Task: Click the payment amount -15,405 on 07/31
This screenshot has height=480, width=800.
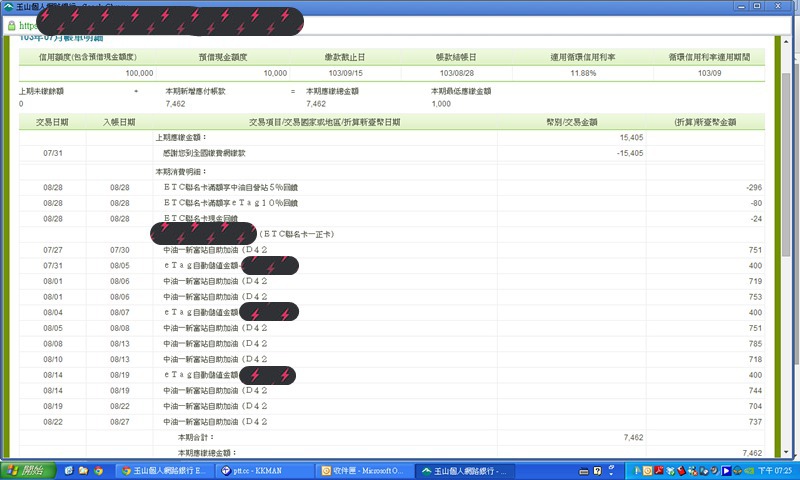Action: pyautogui.click(x=630, y=153)
